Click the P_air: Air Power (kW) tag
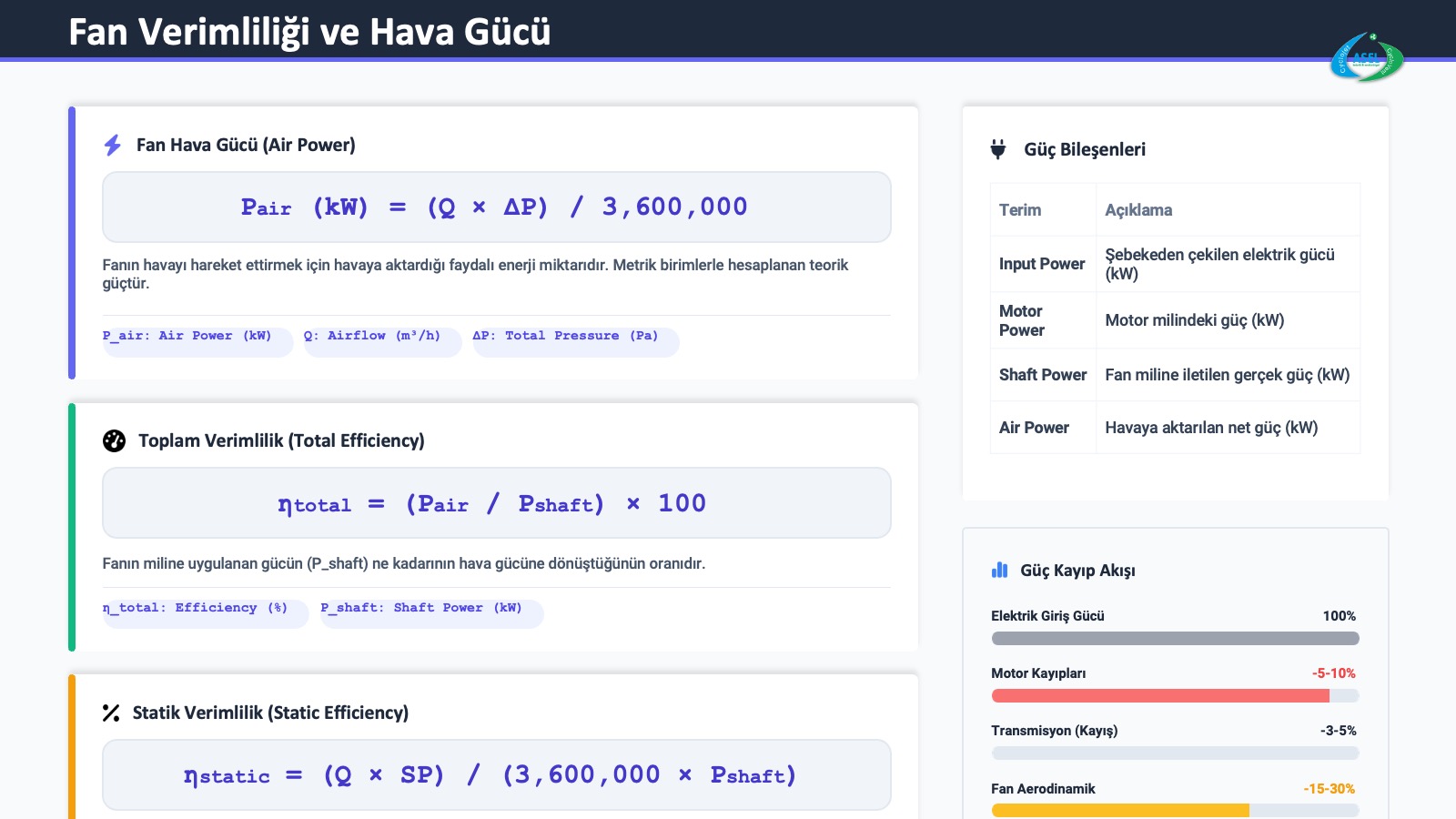The height and width of the screenshot is (819, 1456). click(x=197, y=340)
